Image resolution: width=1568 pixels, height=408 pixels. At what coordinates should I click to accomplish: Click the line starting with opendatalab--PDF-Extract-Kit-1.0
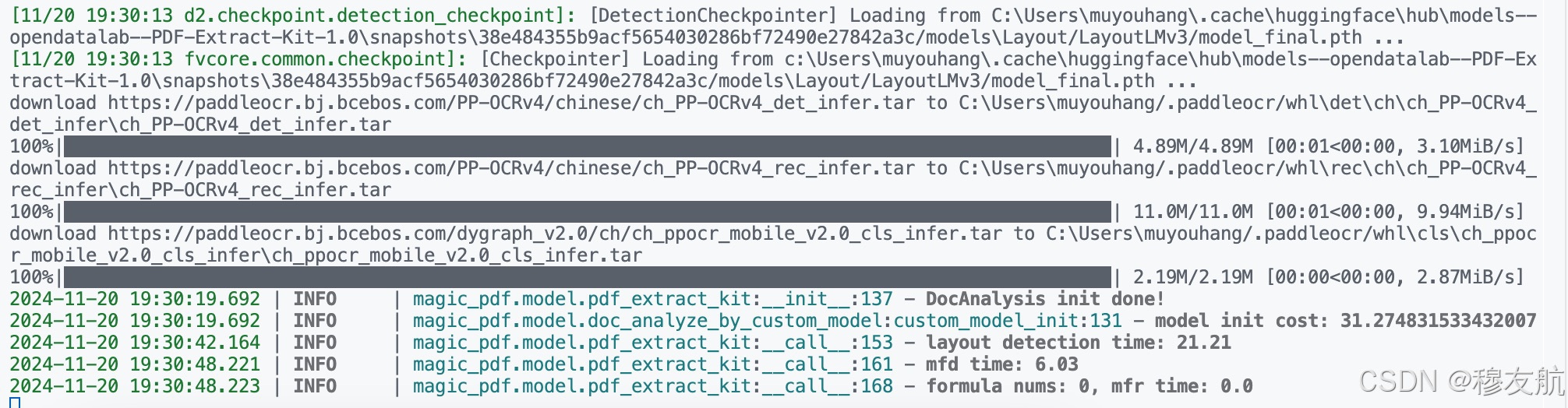706,37
